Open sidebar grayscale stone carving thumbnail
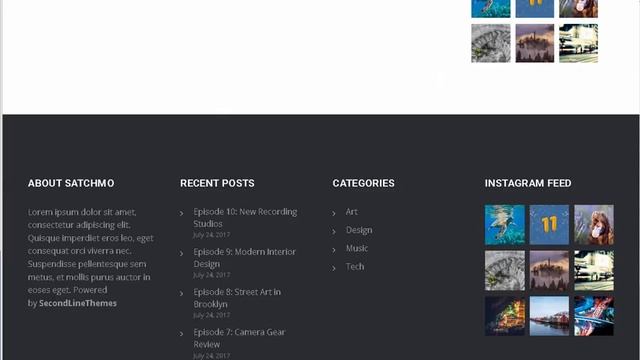The width and height of the screenshot is (640, 360). point(491,43)
